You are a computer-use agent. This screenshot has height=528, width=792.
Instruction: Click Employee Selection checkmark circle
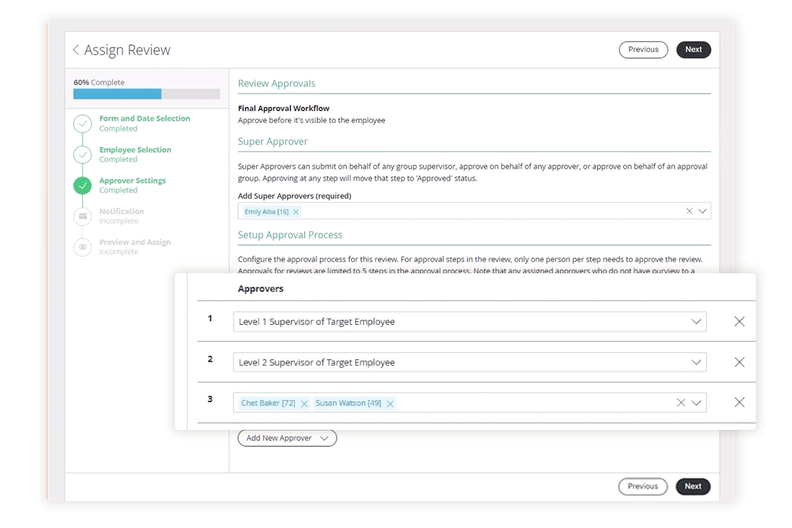[82, 155]
